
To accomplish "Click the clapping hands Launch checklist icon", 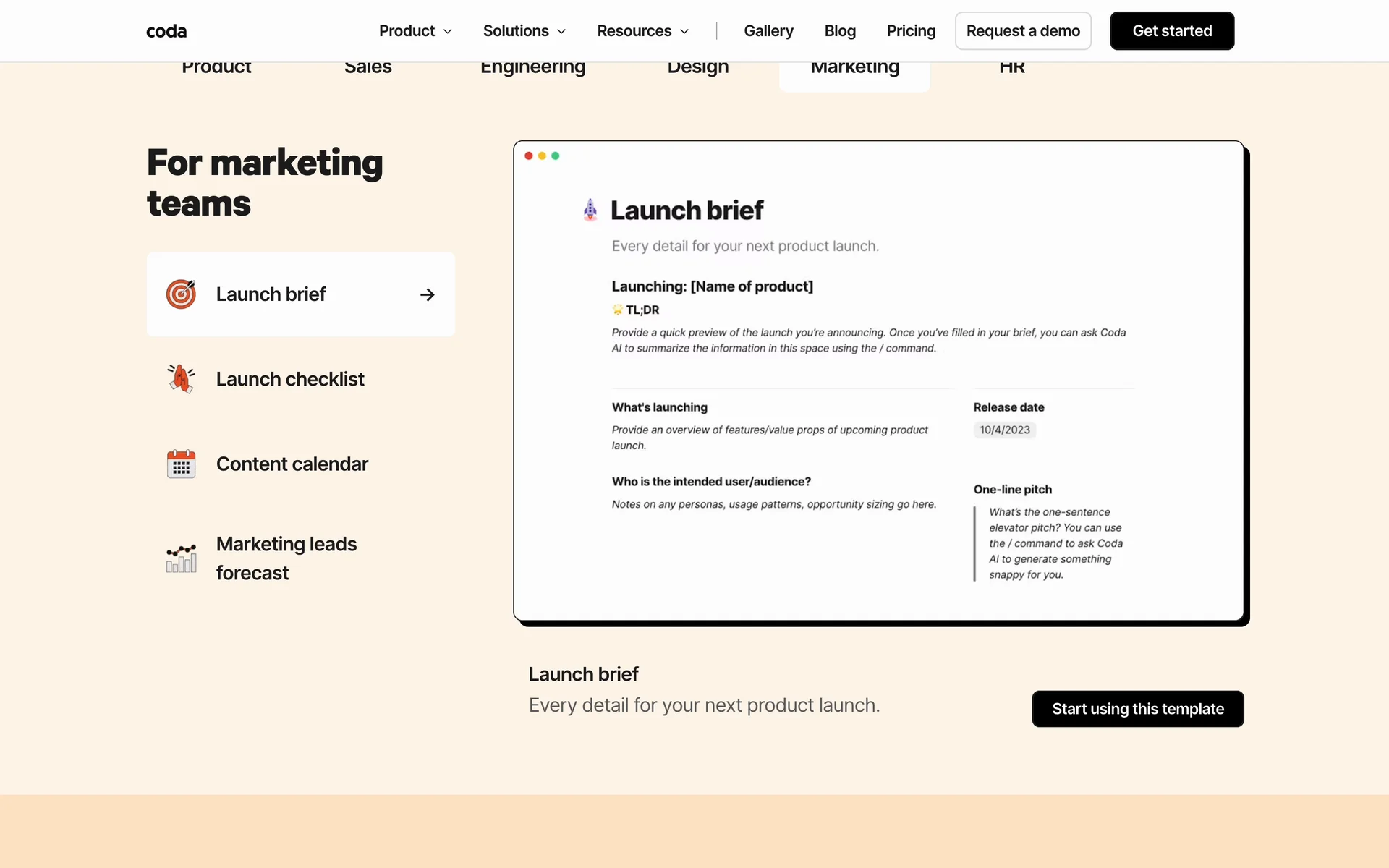I will click(x=181, y=378).
